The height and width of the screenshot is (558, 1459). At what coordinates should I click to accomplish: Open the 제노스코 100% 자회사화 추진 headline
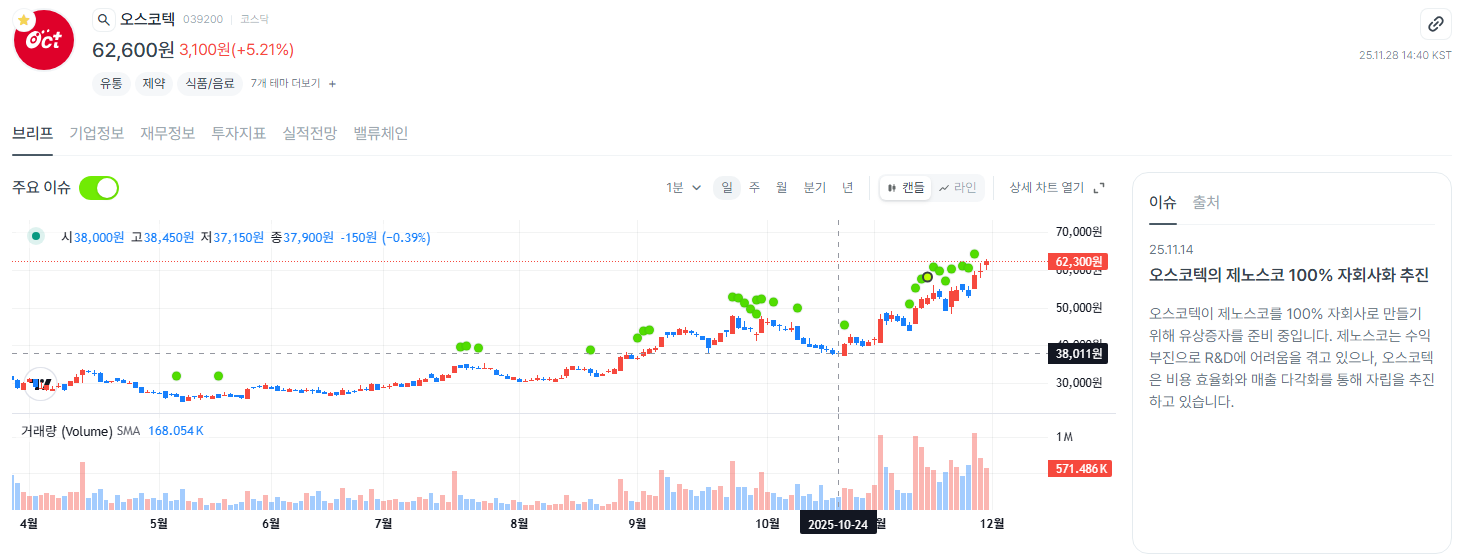tap(1289, 274)
